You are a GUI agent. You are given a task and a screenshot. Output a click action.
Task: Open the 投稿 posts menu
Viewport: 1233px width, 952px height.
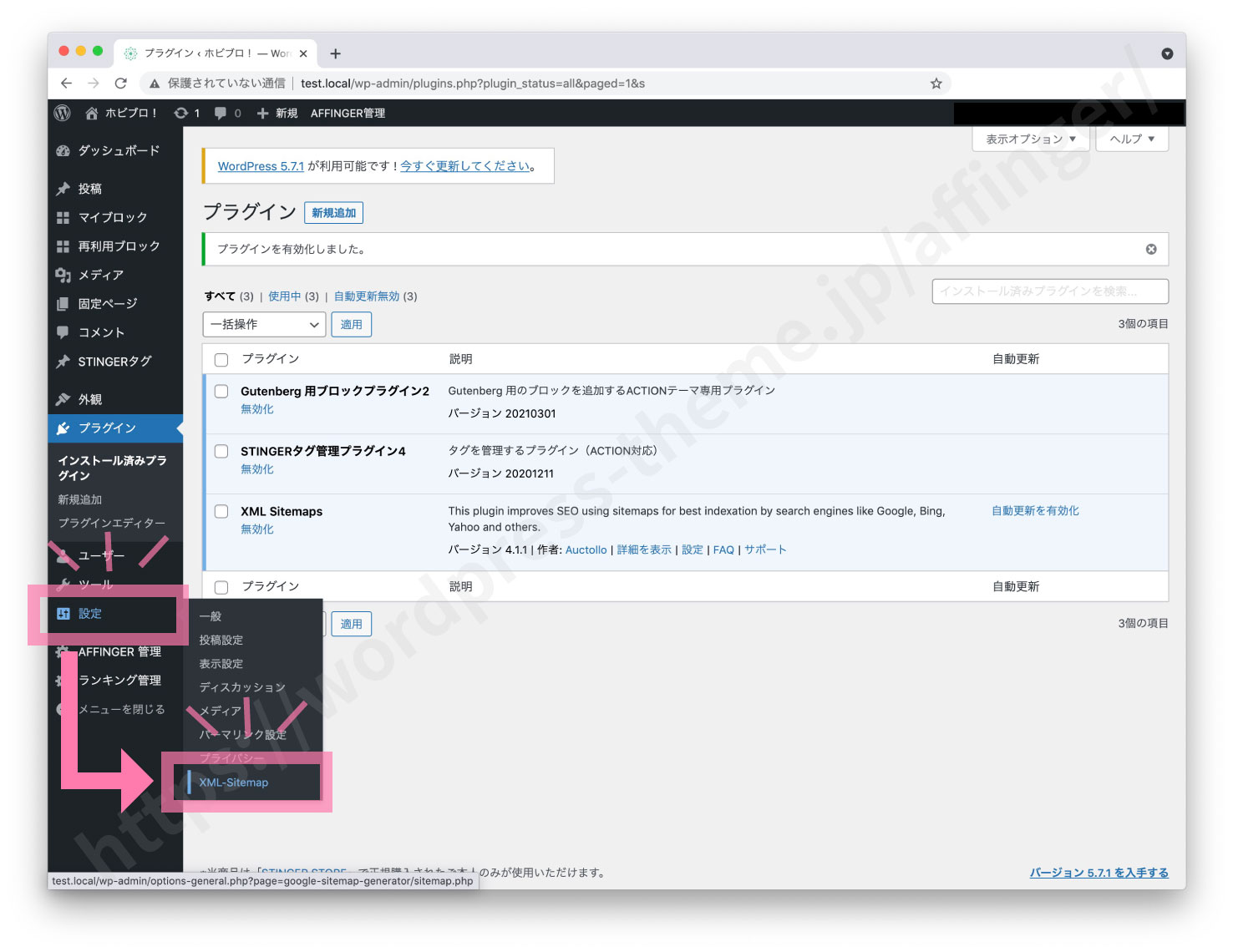(115, 189)
